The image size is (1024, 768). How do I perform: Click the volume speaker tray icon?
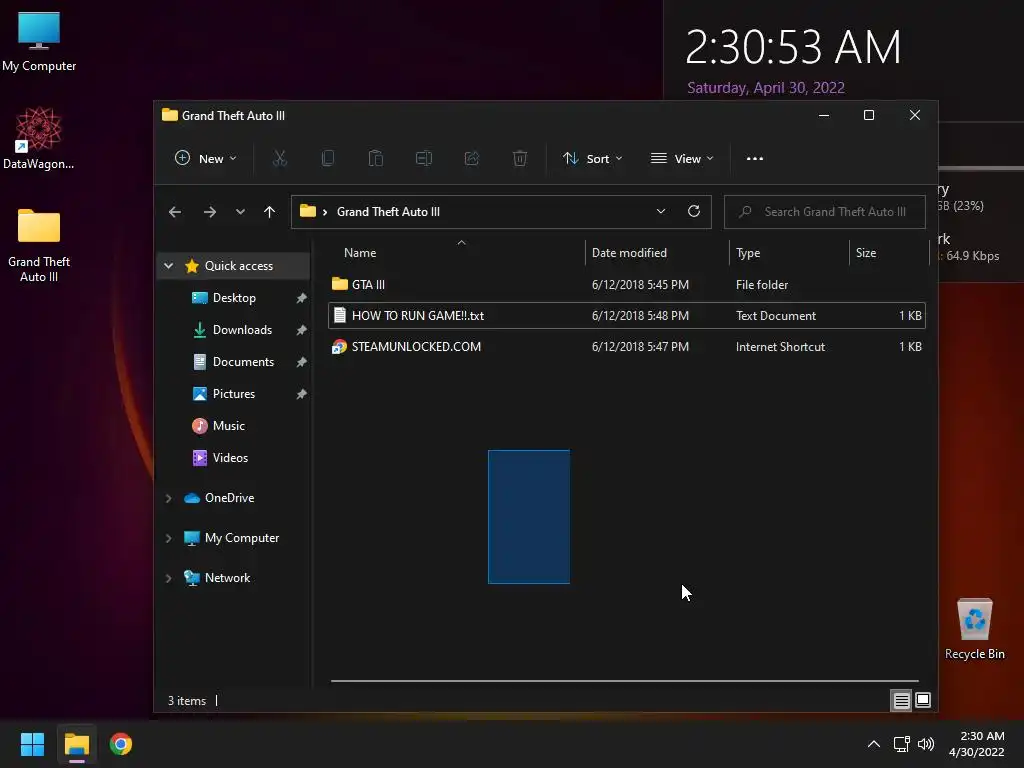926,744
